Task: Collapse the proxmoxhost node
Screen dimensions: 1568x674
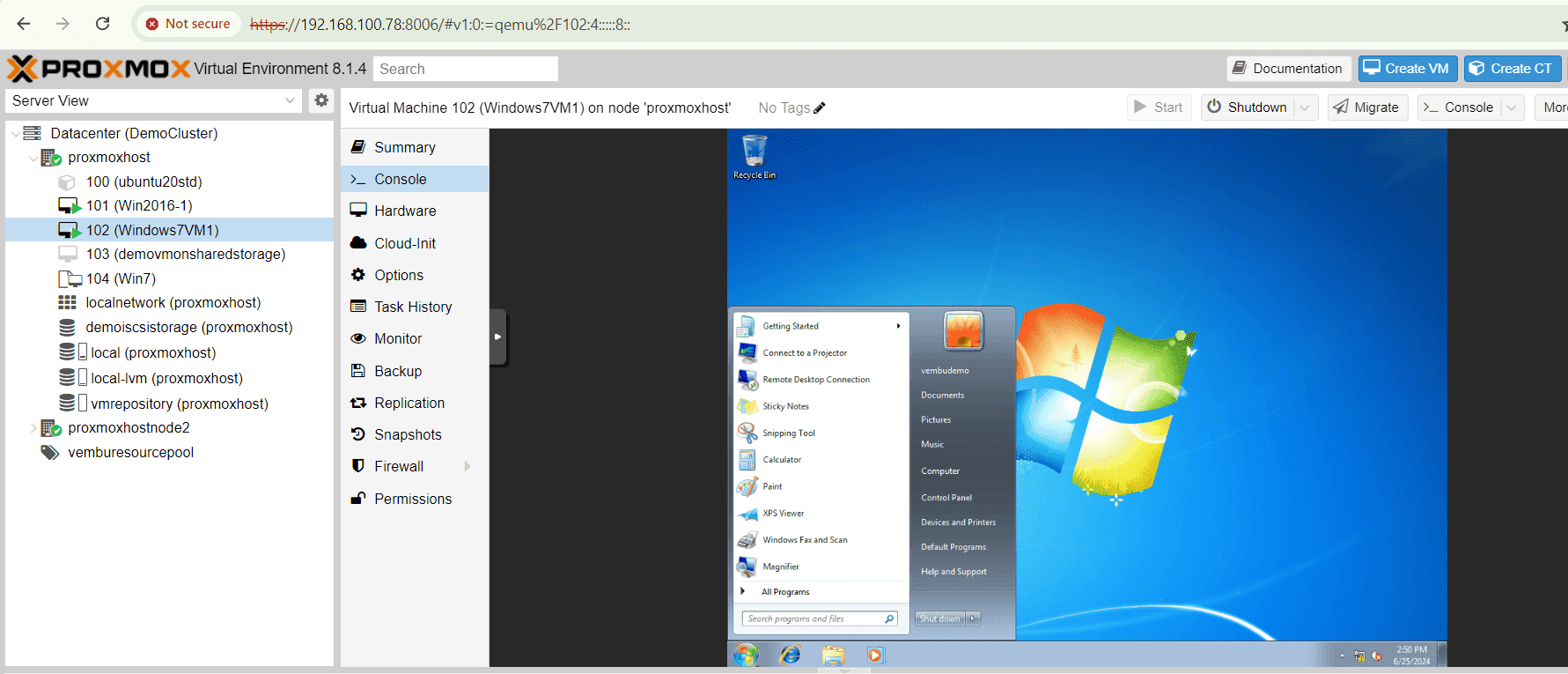Action: tap(33, 158)
